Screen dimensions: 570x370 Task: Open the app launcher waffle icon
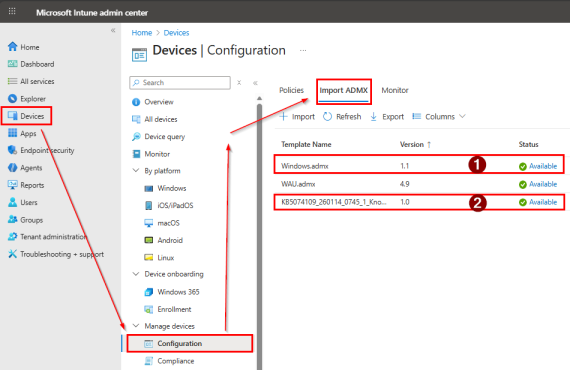pos(12,11)
